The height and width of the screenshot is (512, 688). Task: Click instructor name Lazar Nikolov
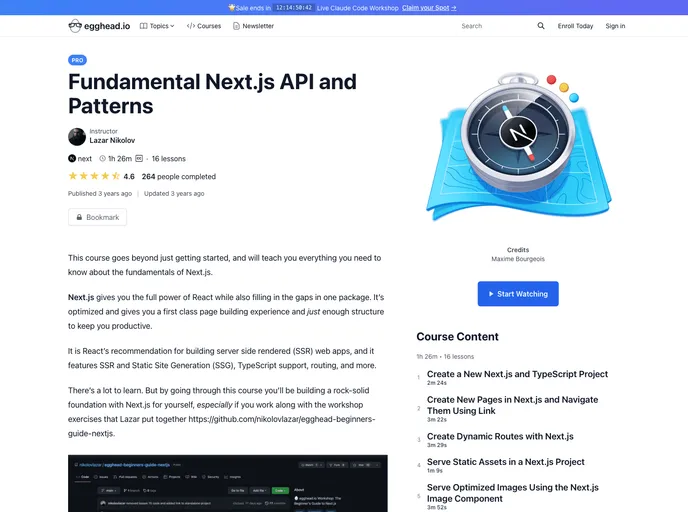tap(112, 140)
